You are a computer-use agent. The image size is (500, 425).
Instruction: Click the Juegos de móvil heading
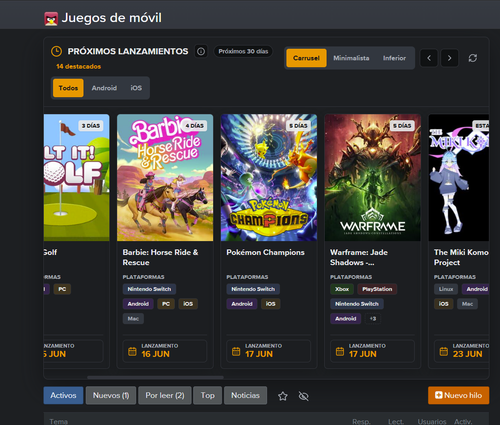112,18
